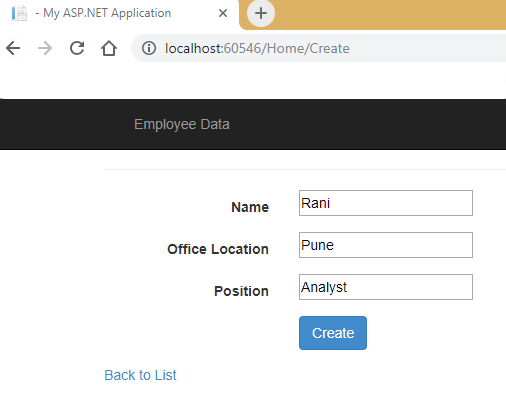View site information via the info icon
The image size is (506, 395).
click(x=149, y=48)
